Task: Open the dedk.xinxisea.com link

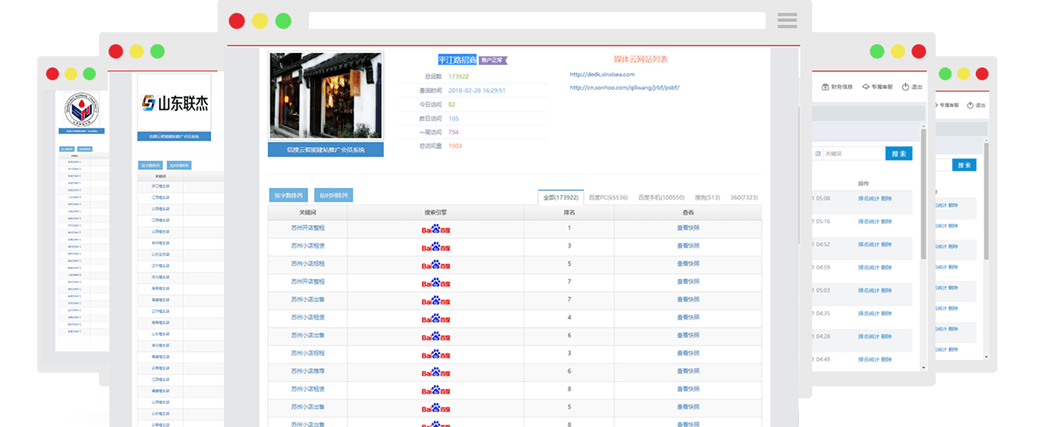Action: (x=602, y=74)
